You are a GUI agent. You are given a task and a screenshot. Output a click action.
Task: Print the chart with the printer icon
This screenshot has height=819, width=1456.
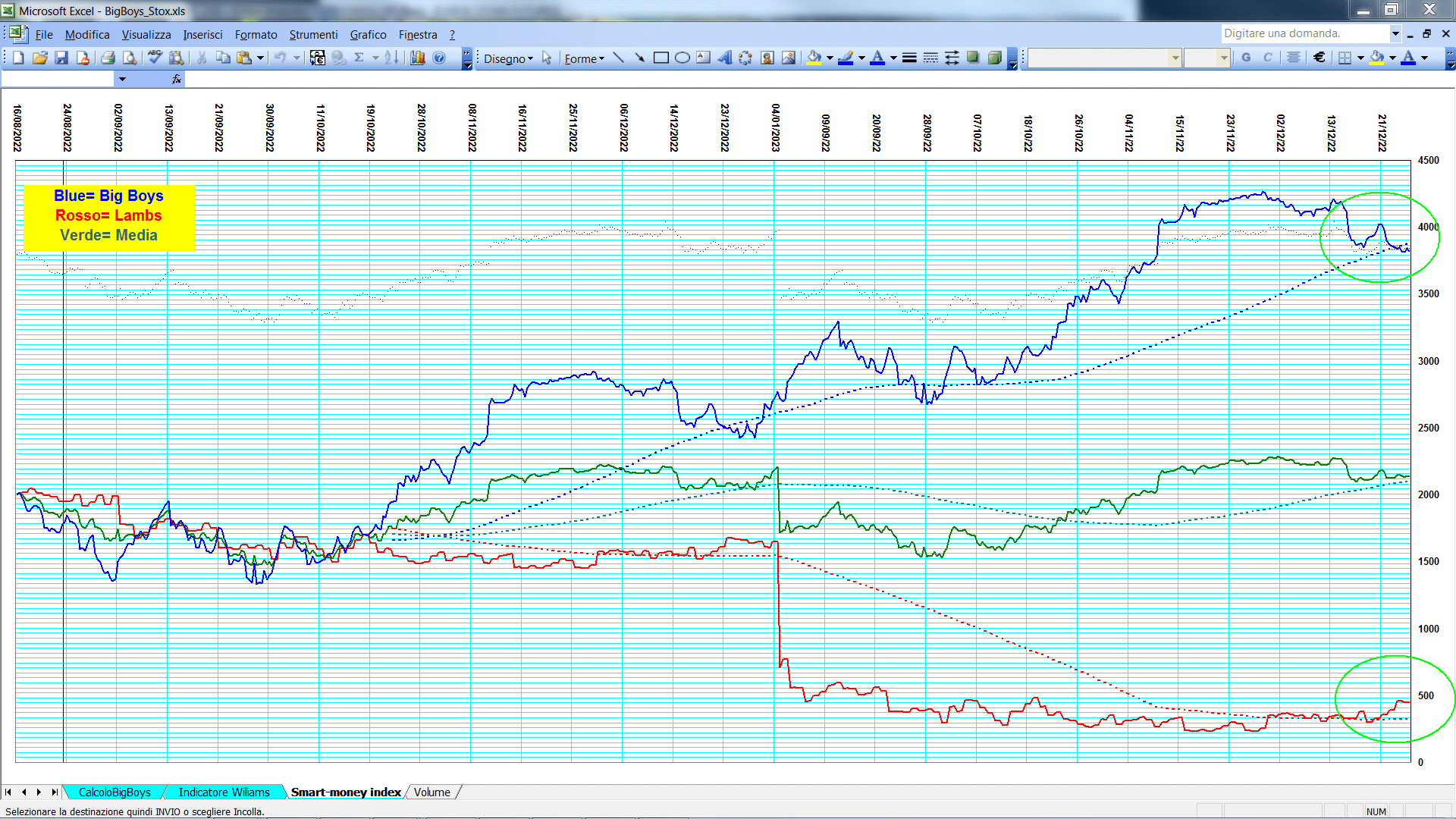(x=108, y=58)
